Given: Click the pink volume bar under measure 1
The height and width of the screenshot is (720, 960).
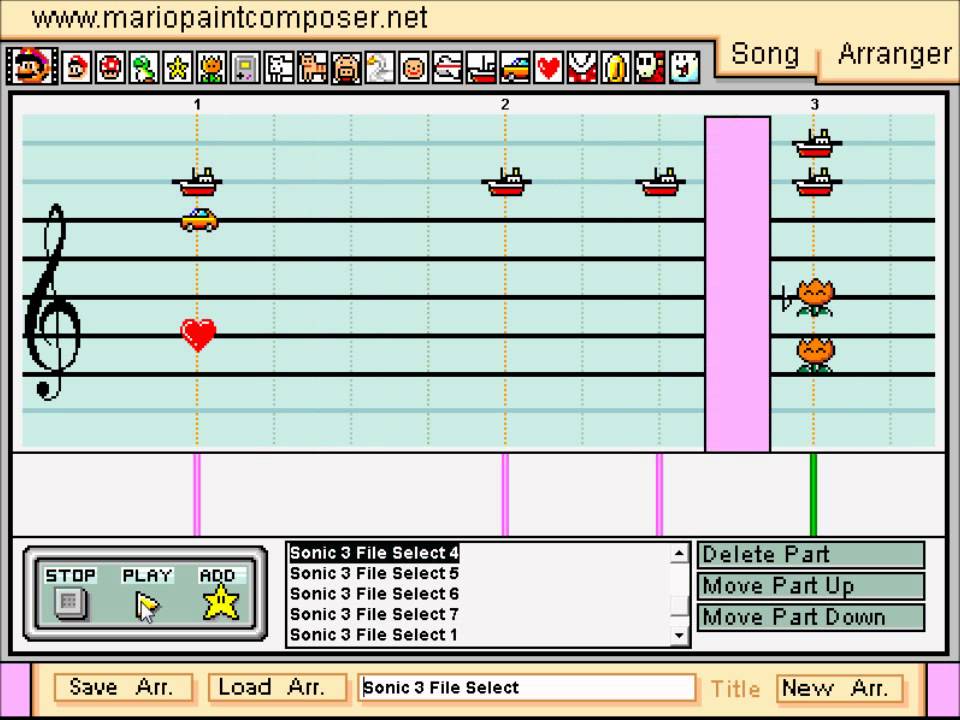Looking at the screenshot, I should [x=197, y=495].
